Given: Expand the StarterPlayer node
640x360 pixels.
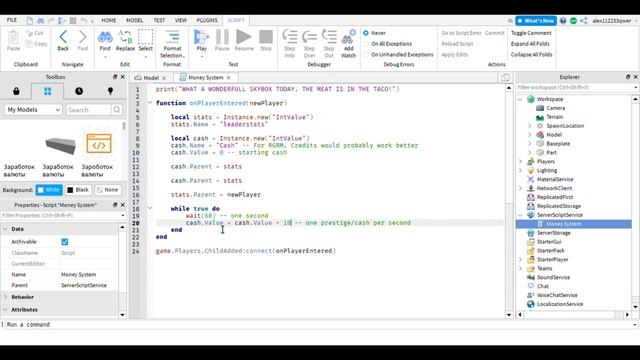Looking at the screenshot, I should (x=520, y=260).
